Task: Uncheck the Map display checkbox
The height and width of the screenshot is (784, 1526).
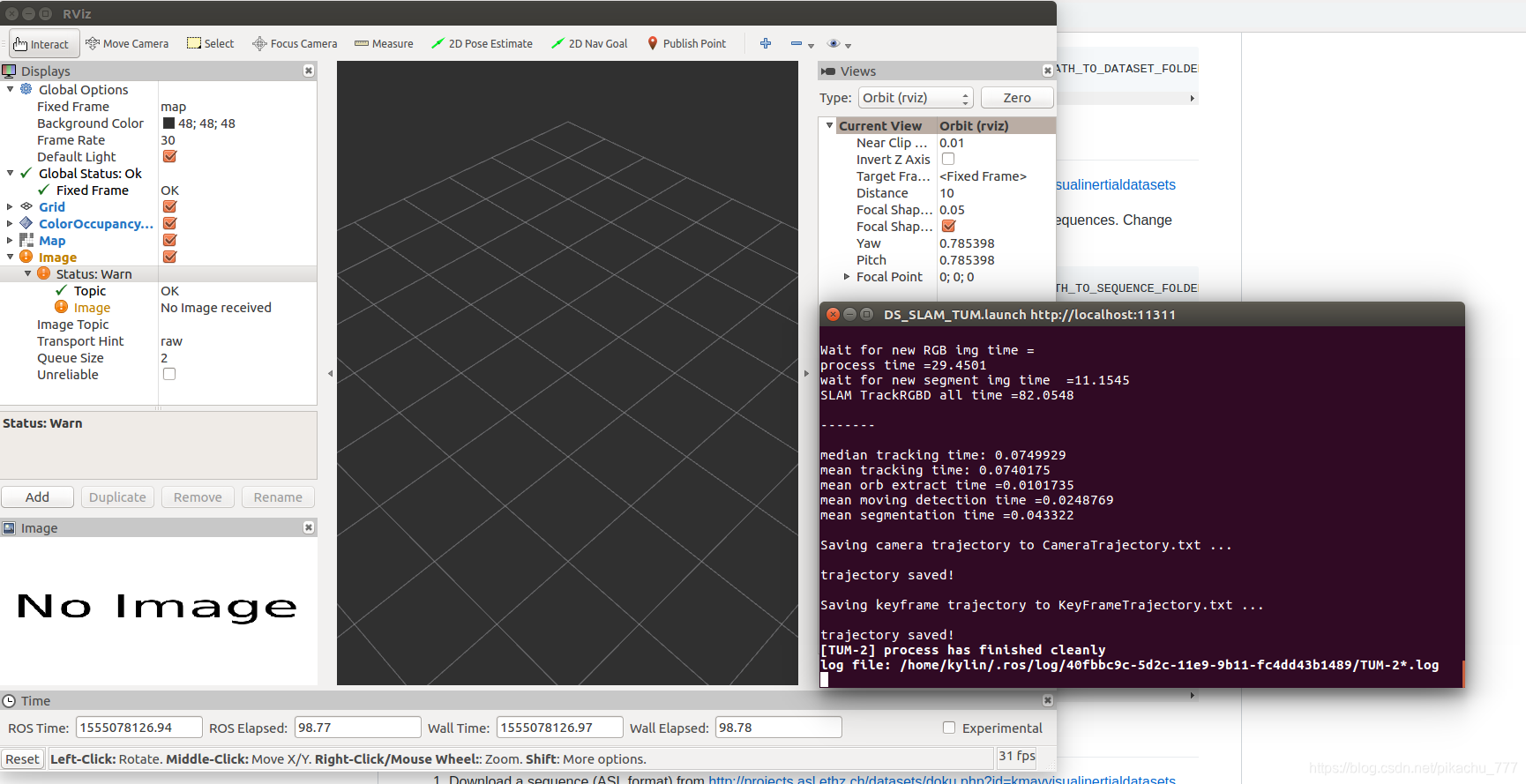Action: point(169,240)
